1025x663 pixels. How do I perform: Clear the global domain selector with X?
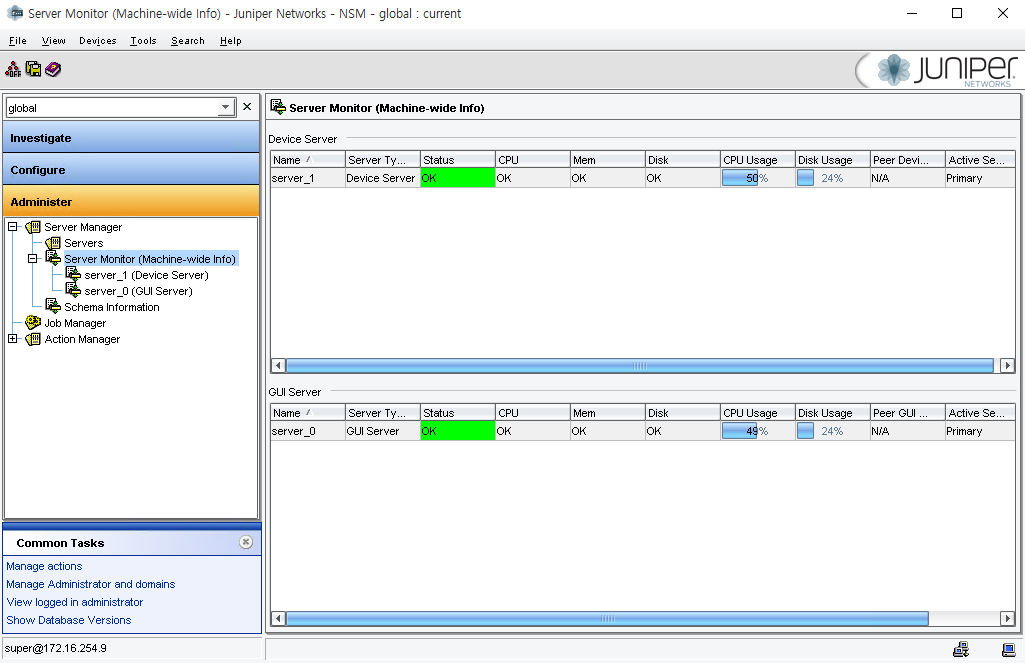point(247,107)
